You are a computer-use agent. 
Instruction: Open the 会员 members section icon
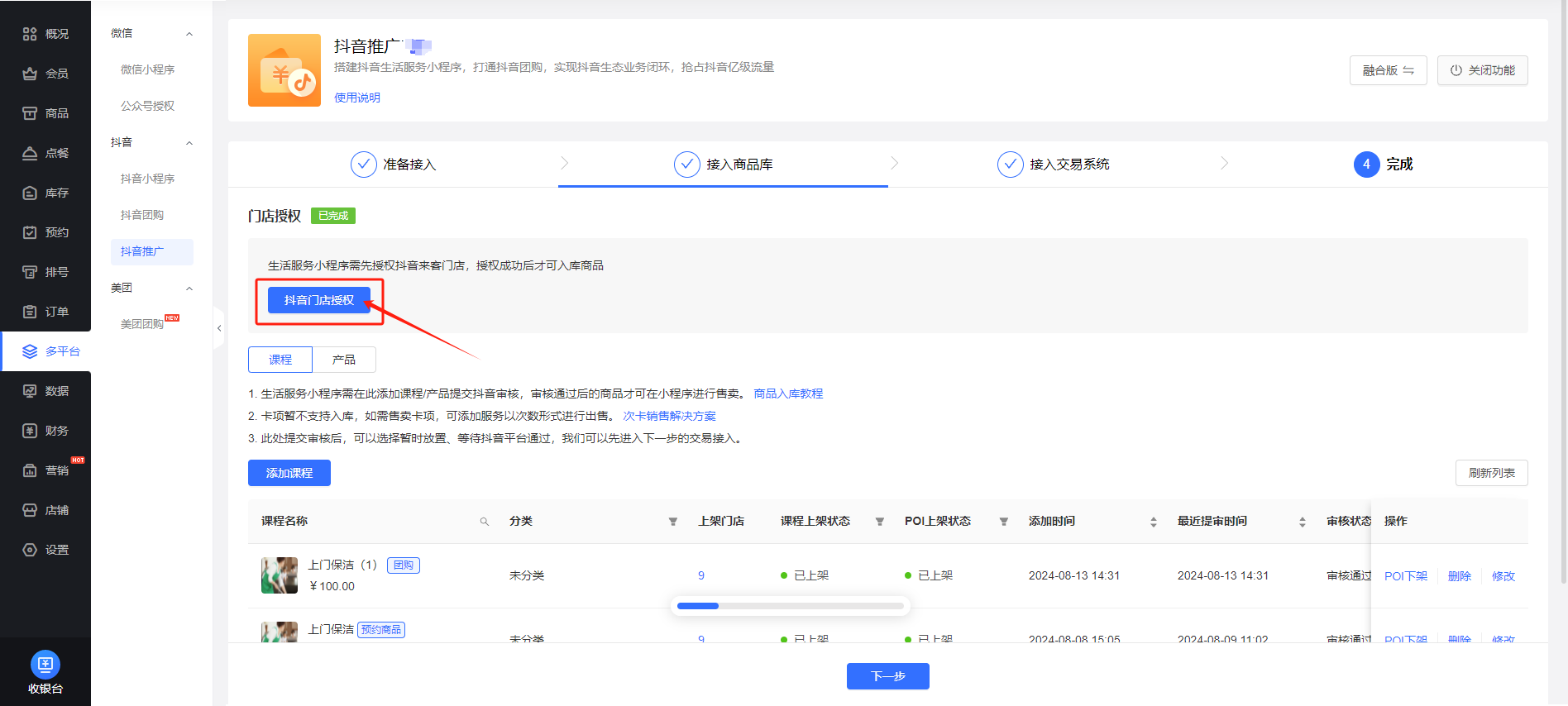30,74
